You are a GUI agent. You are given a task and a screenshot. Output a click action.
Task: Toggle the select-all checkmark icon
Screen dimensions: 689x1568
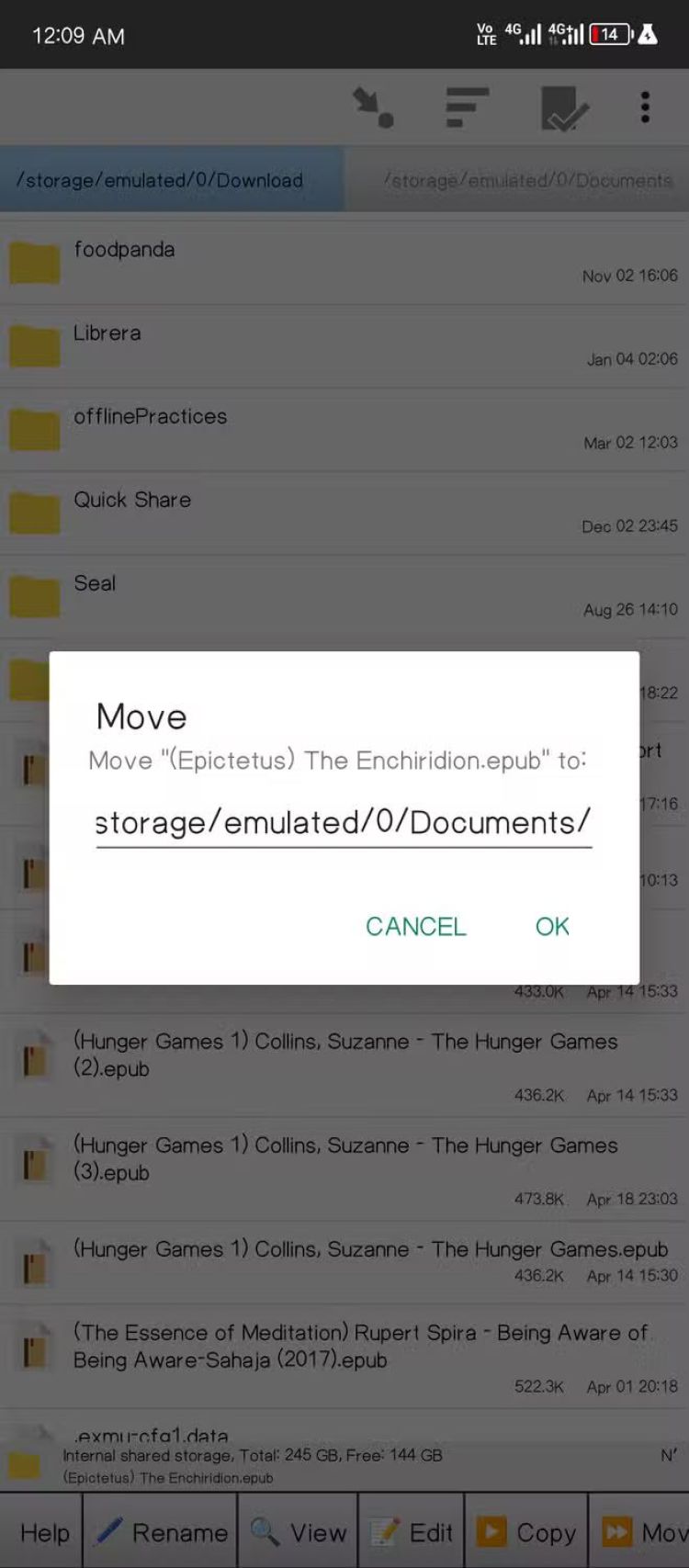563,108
